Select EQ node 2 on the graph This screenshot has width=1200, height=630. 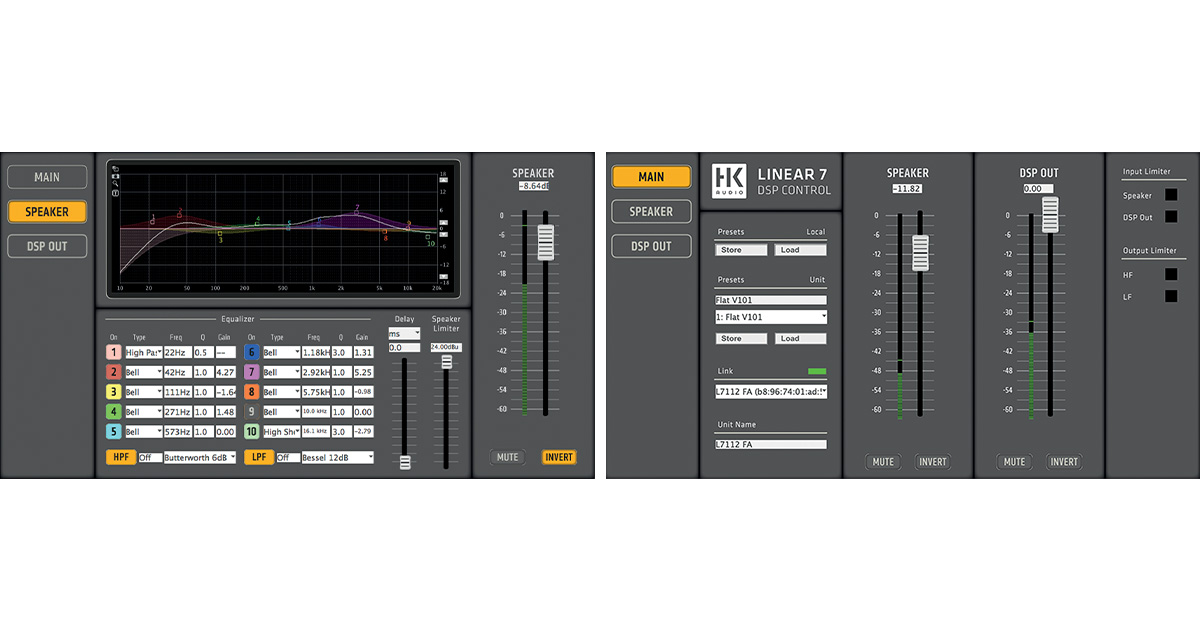pos(179,216)
